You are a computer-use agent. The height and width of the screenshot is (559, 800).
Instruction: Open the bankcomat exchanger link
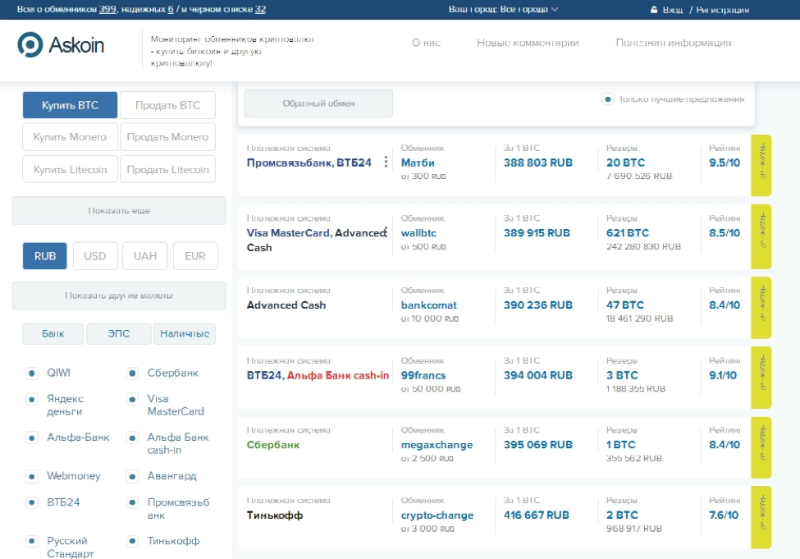tap(429, 305)
